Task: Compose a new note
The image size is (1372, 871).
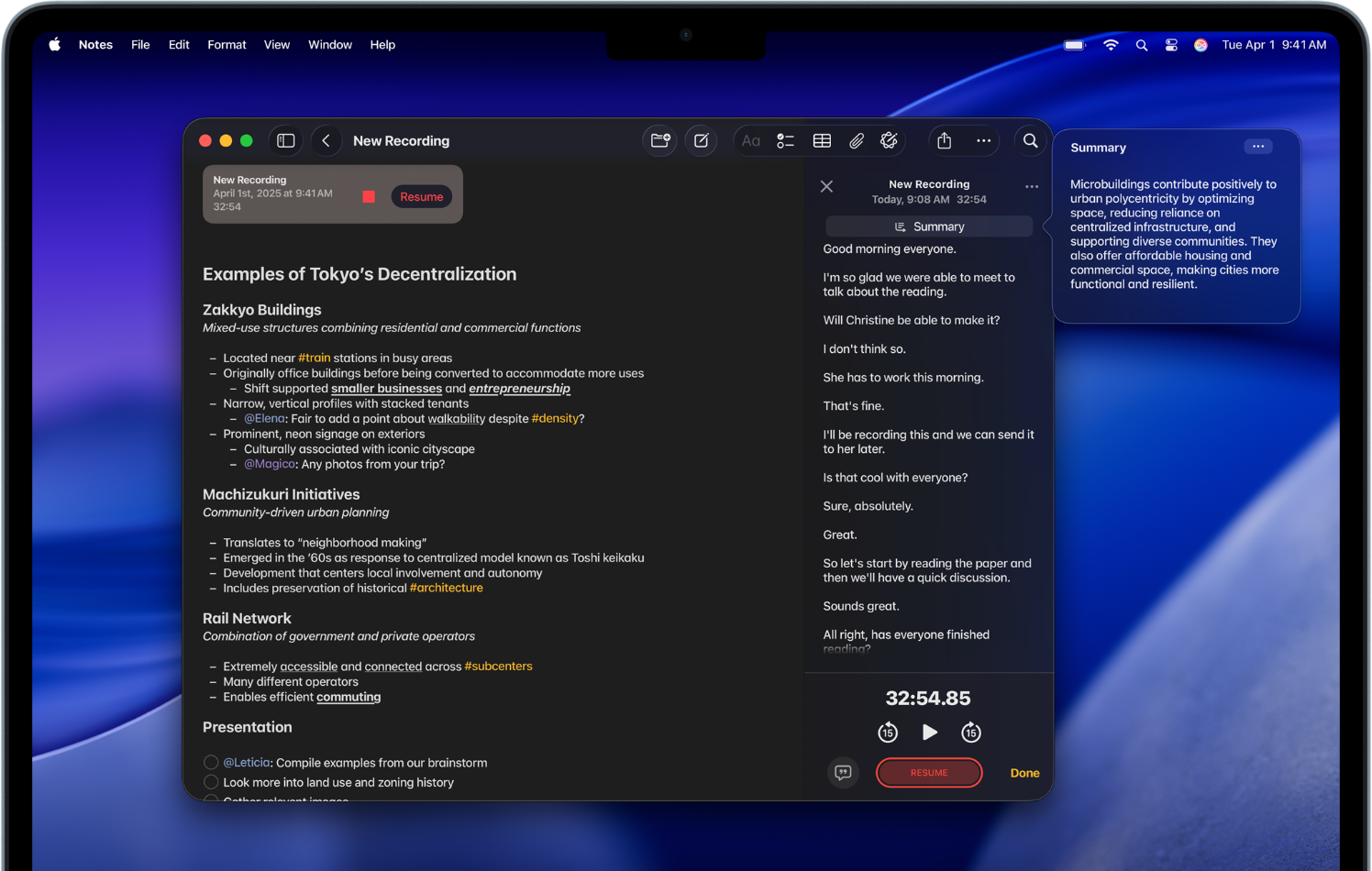Action: (702, 140)
